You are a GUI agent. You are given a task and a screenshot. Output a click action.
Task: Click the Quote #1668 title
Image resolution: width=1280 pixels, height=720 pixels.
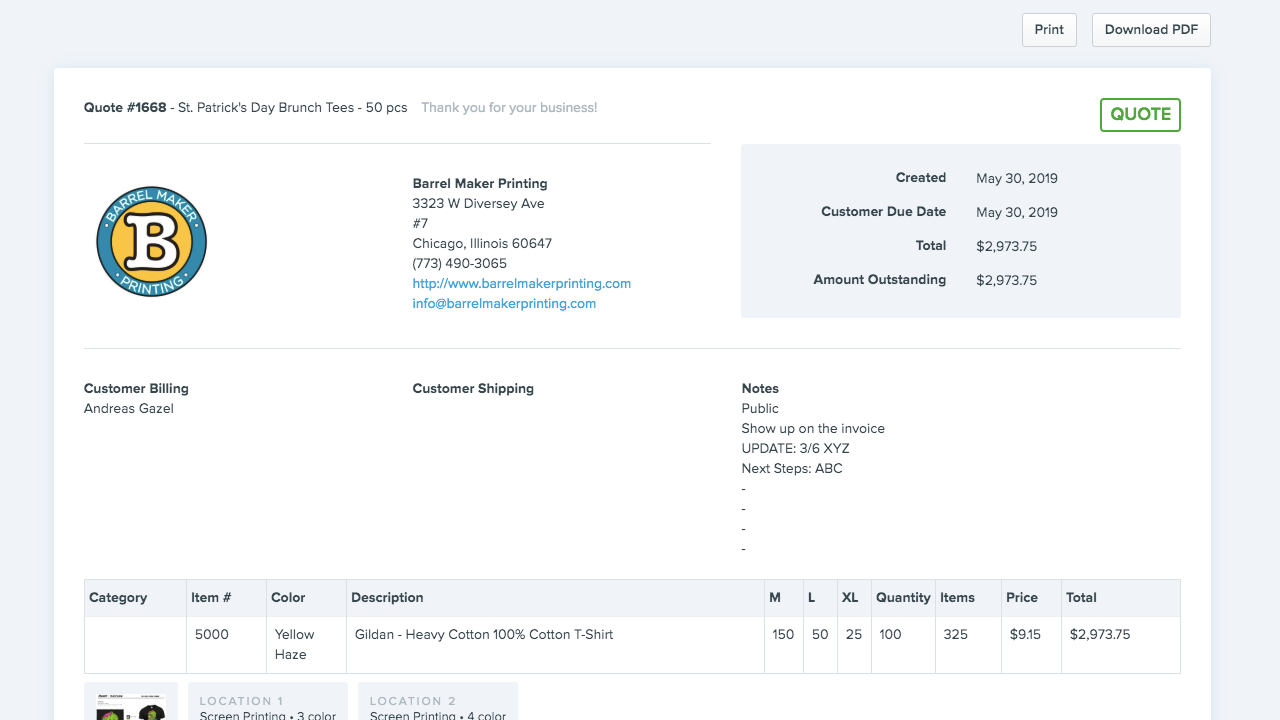click(123, 107)
